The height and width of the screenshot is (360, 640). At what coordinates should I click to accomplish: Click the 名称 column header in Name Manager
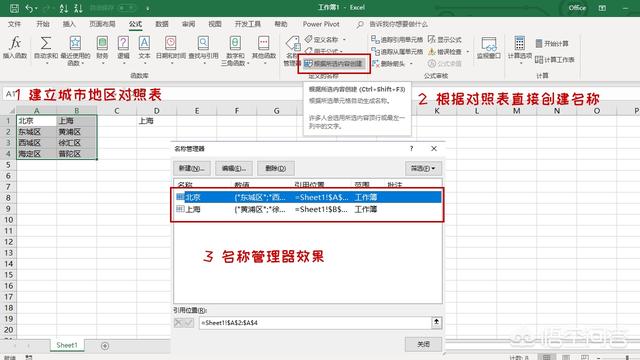185,185
